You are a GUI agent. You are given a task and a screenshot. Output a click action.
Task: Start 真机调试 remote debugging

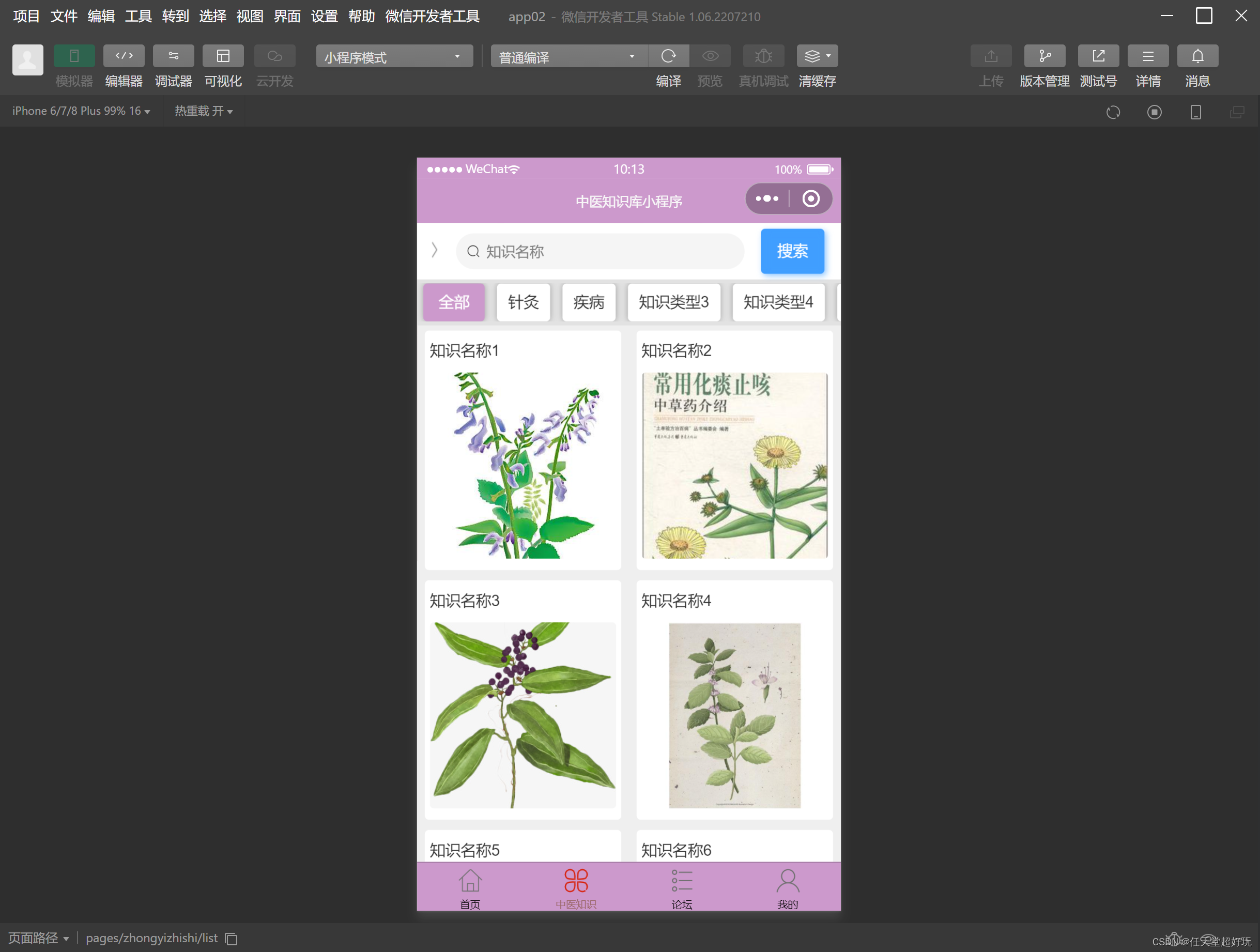tap(763, 56)
